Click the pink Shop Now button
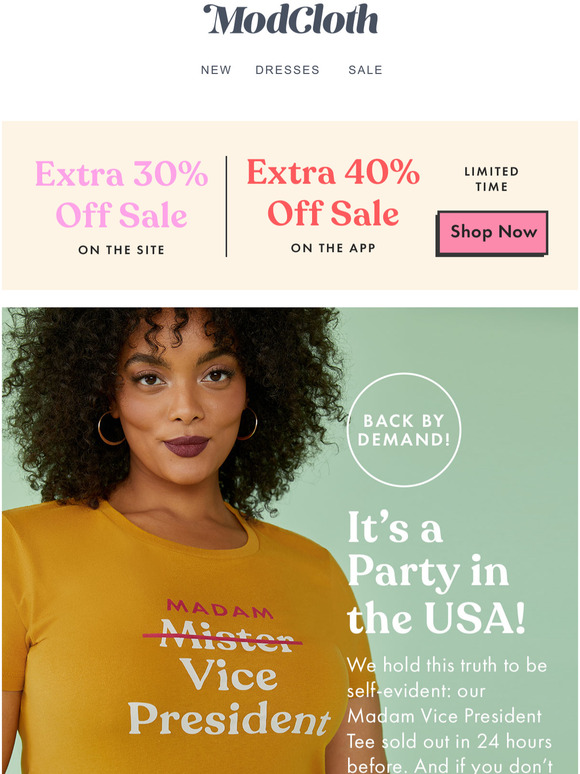Viewport: 580px width, 774px height. [492, 233]
